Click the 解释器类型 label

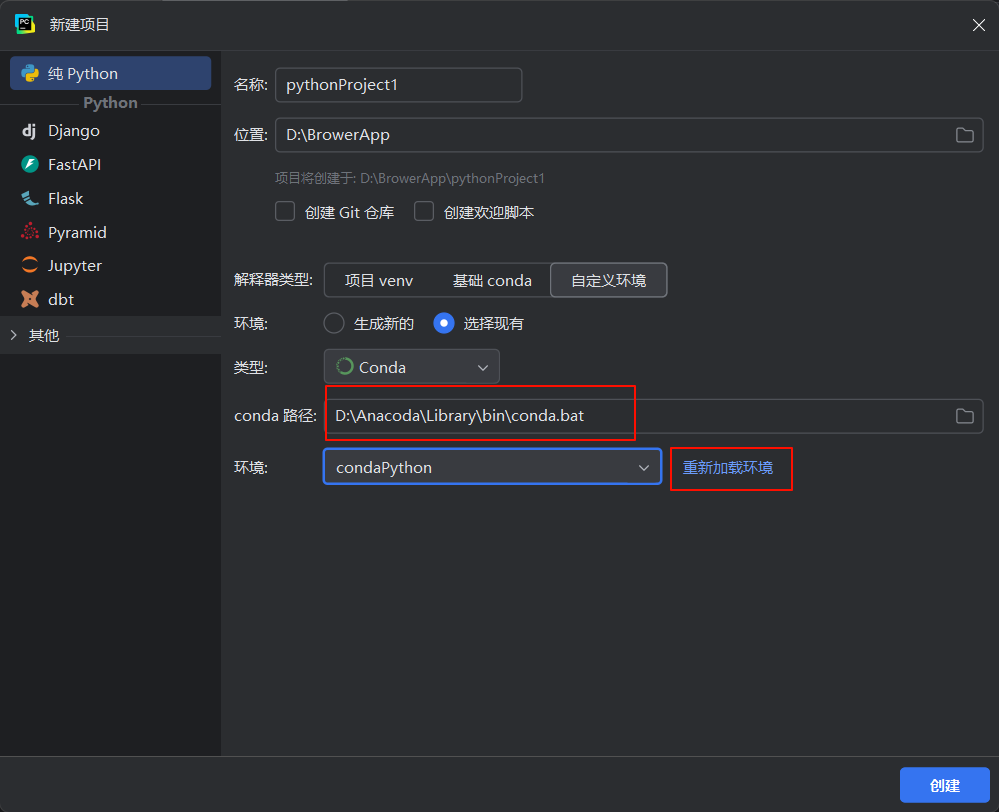[x=273, y=279]
